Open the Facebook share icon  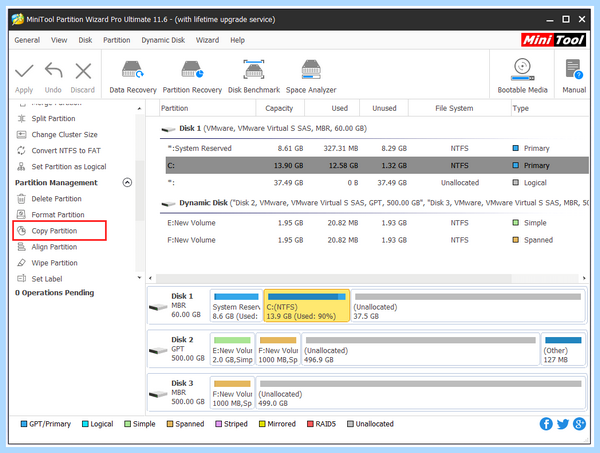pos(546,424)
